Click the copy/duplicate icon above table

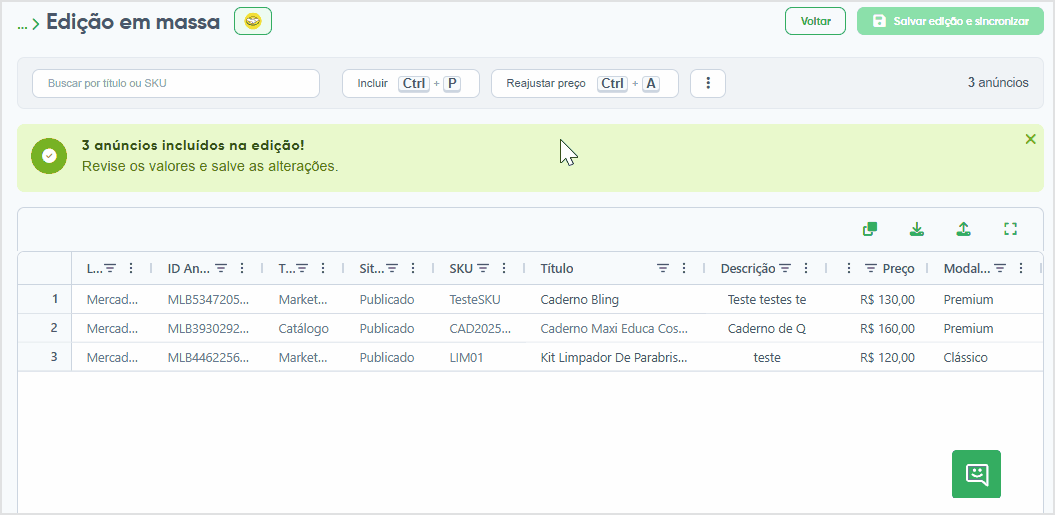870,229
